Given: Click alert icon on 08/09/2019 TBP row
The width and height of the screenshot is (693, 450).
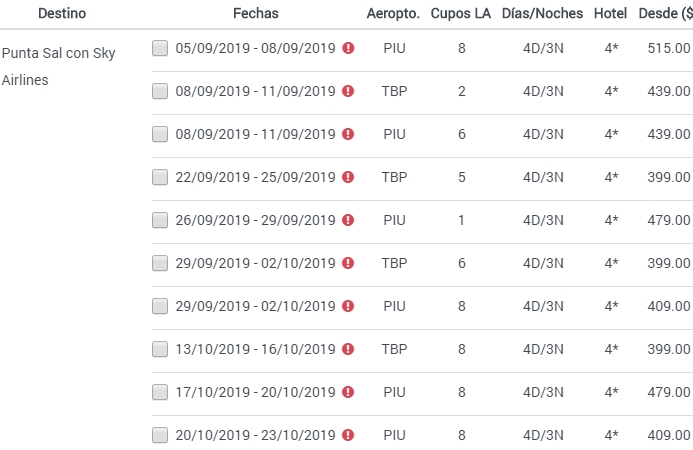Looking at the screenshot, I should 348,91.
